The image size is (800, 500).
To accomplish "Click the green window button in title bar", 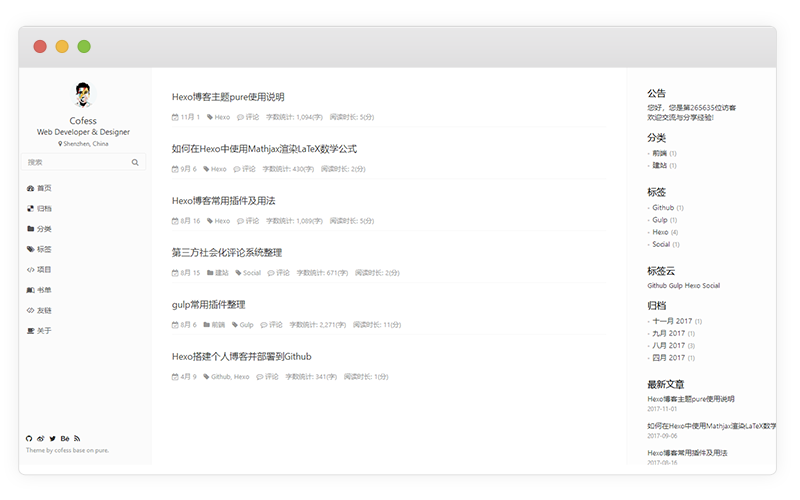I will tap(84, 46).
